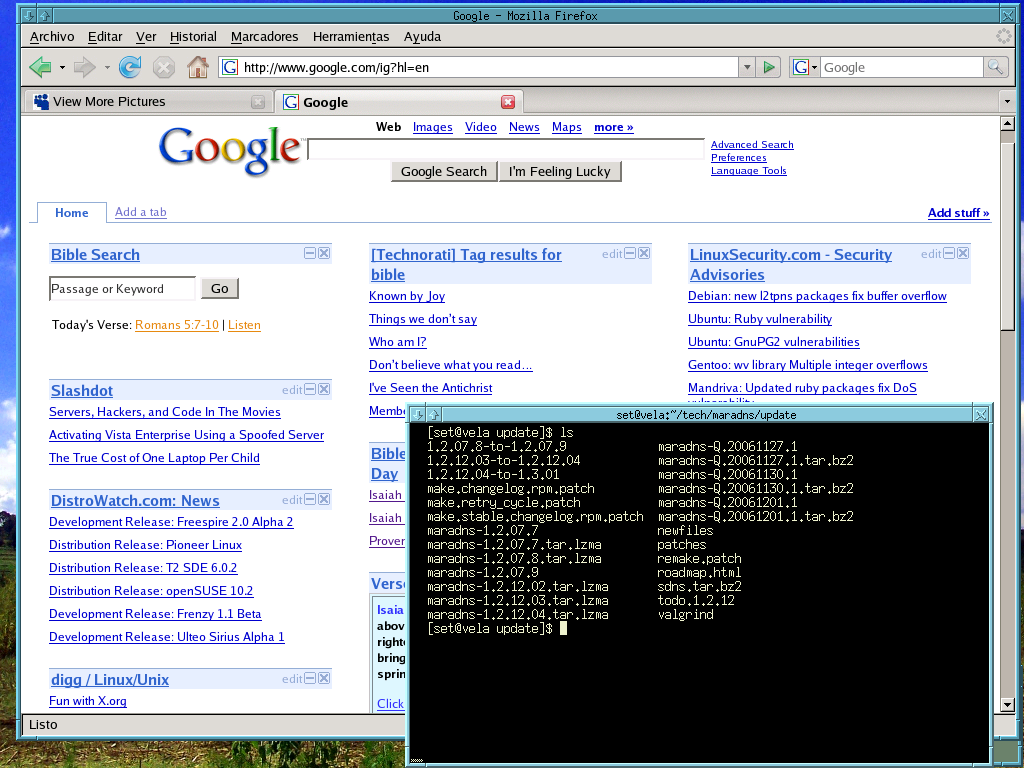Open Distribution Release: openSUSE 10.2 link
1024x768 pixels.
151,590
